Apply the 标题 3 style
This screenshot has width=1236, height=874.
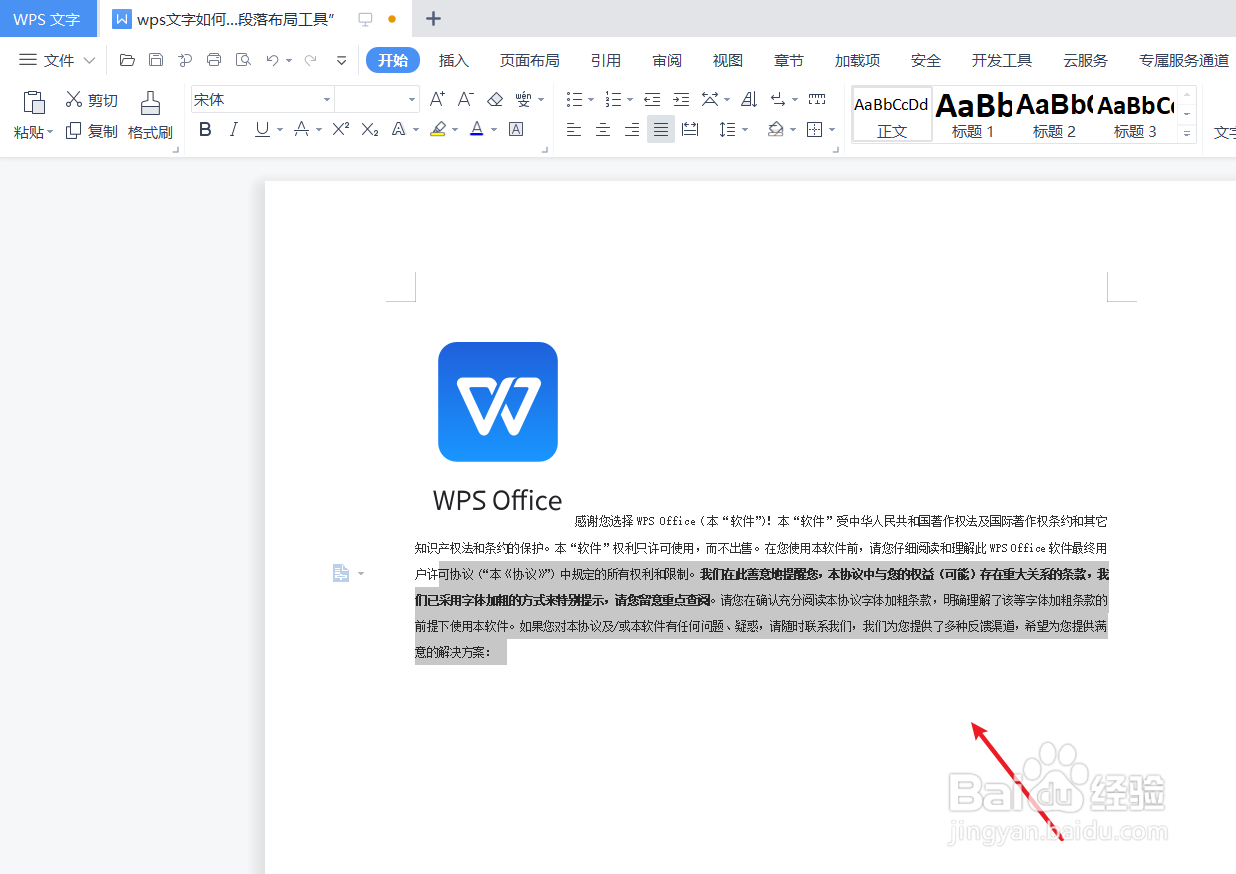pyautogui.click(x=1135, y=114)
